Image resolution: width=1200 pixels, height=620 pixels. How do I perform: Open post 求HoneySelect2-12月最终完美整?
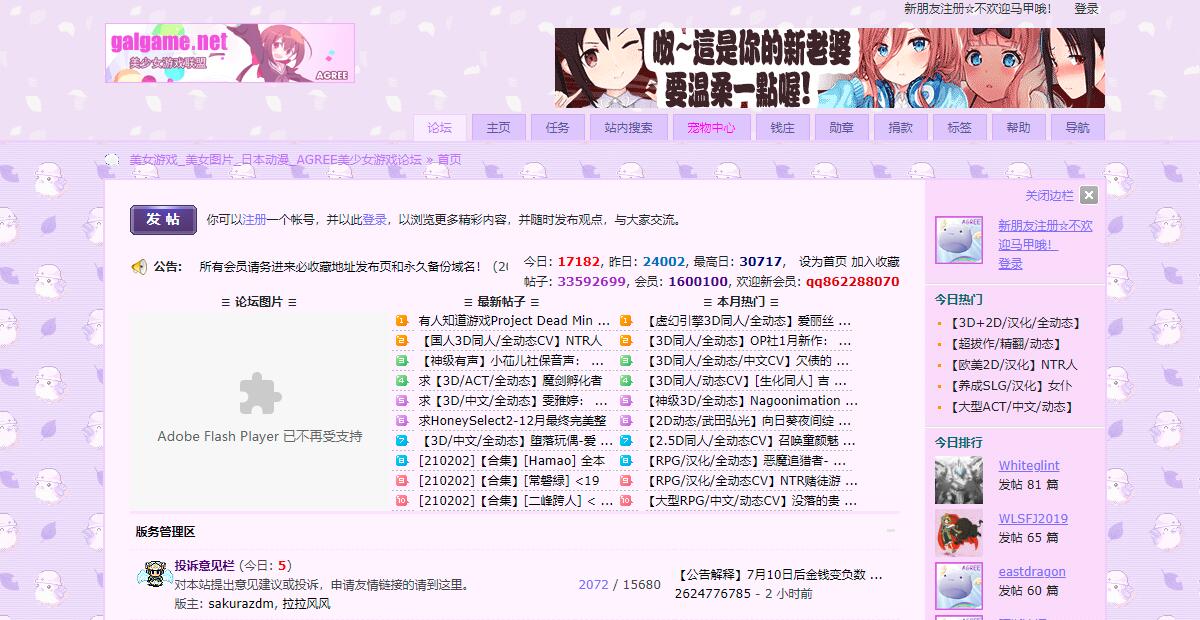[512, 421]
